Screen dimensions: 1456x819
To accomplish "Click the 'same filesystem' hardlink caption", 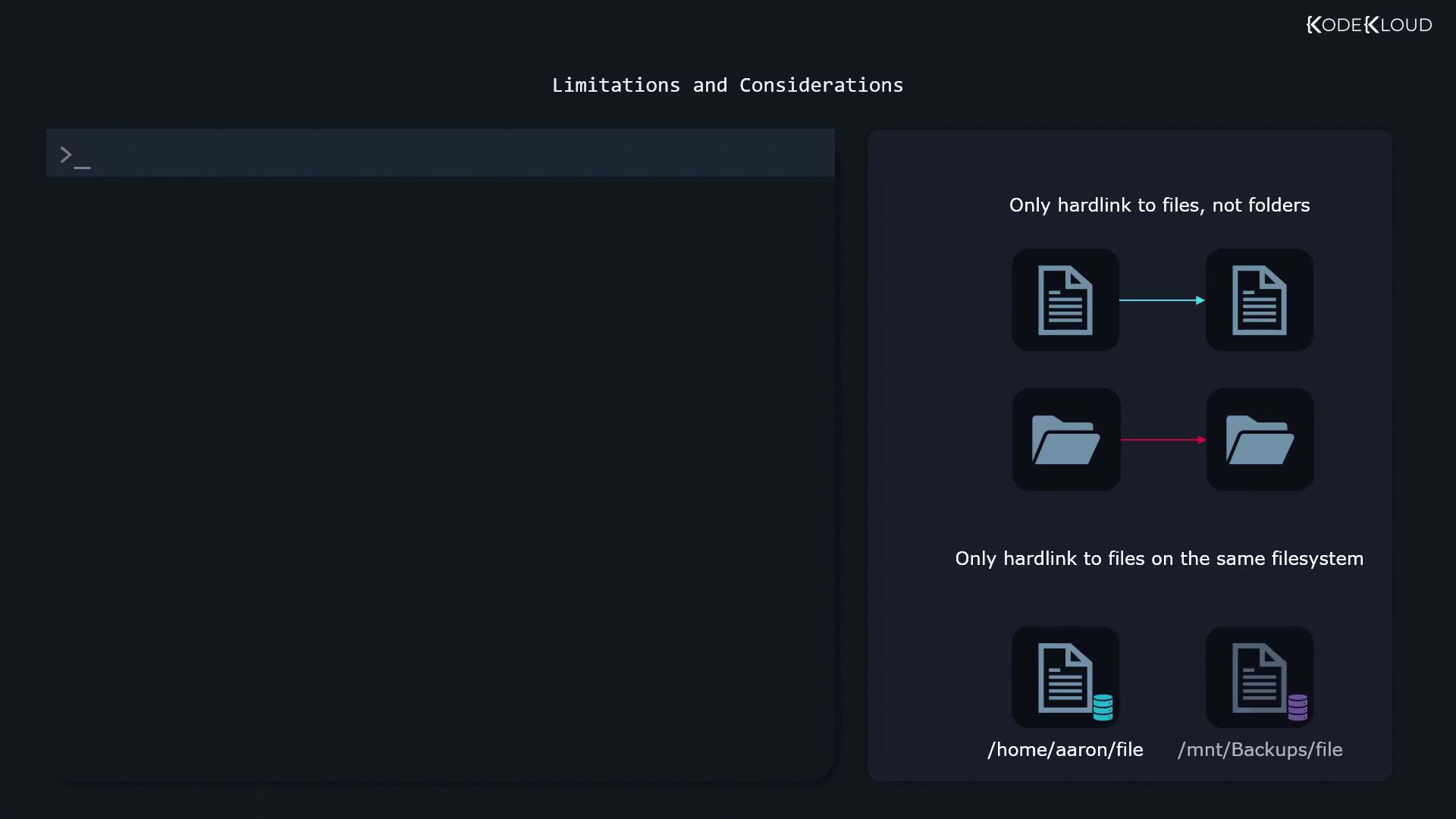I will (1159, 559).
